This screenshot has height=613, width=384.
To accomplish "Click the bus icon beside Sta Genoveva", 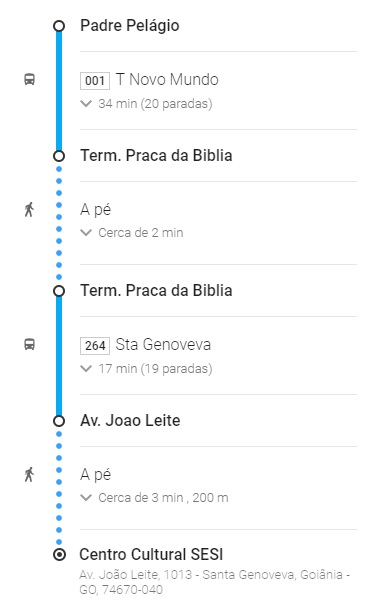I will click(30, 344).
